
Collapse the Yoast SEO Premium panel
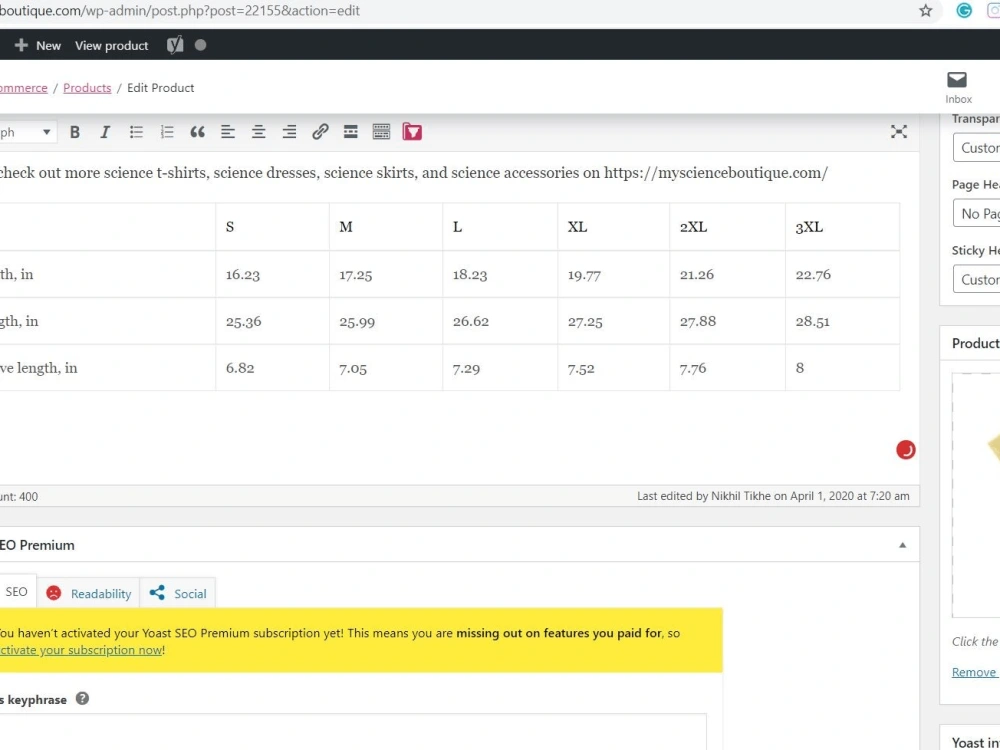tap(902, 545)
